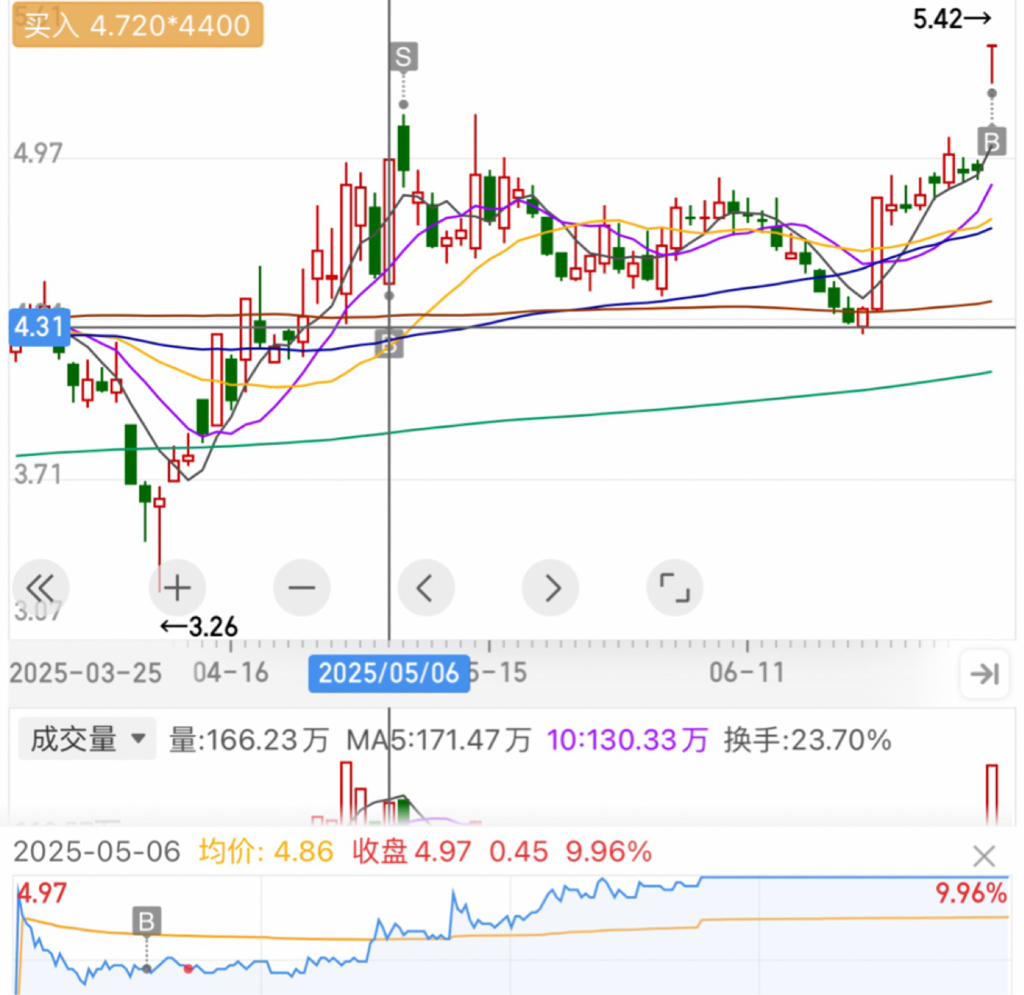Jump to latest date with arrow-to-bar icon
Image resolution: width=1024 pixels, height=995 pixels.
[x=985, y=674]
